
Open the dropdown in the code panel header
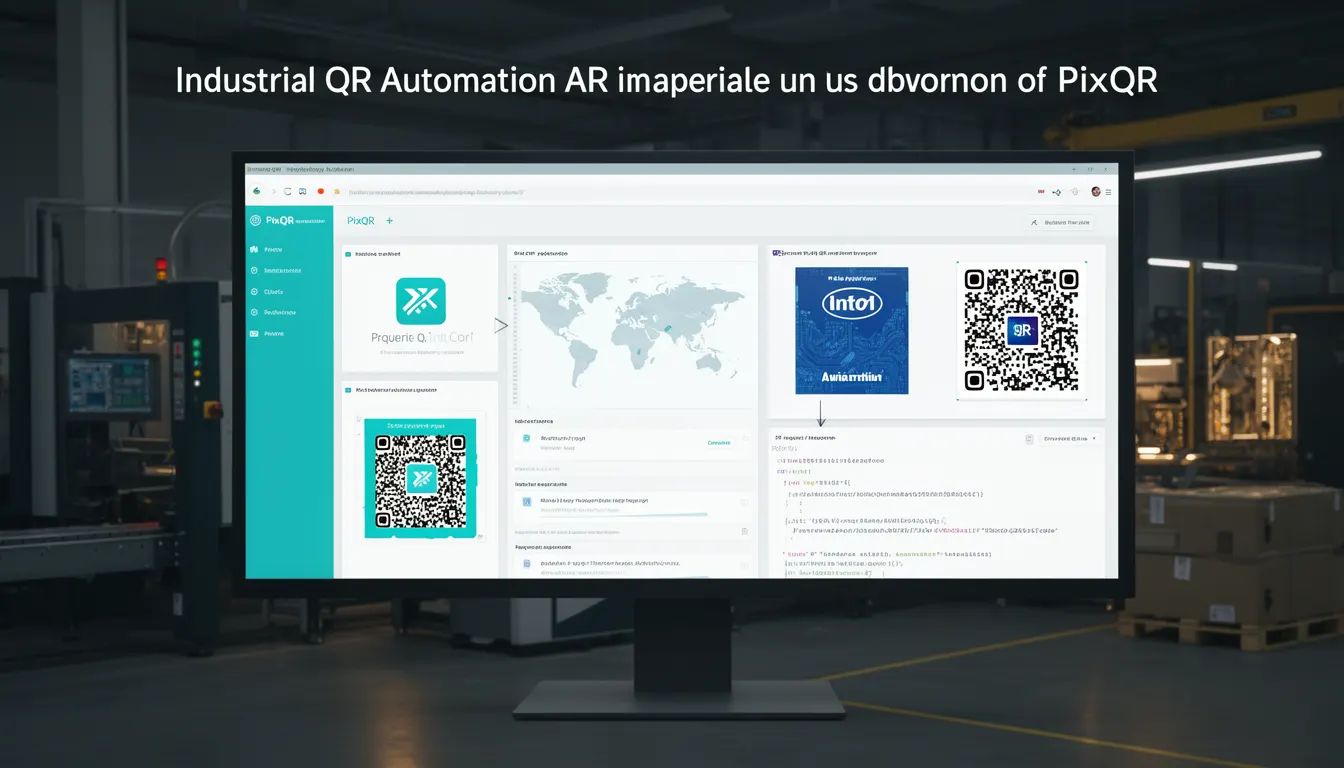1070,438
